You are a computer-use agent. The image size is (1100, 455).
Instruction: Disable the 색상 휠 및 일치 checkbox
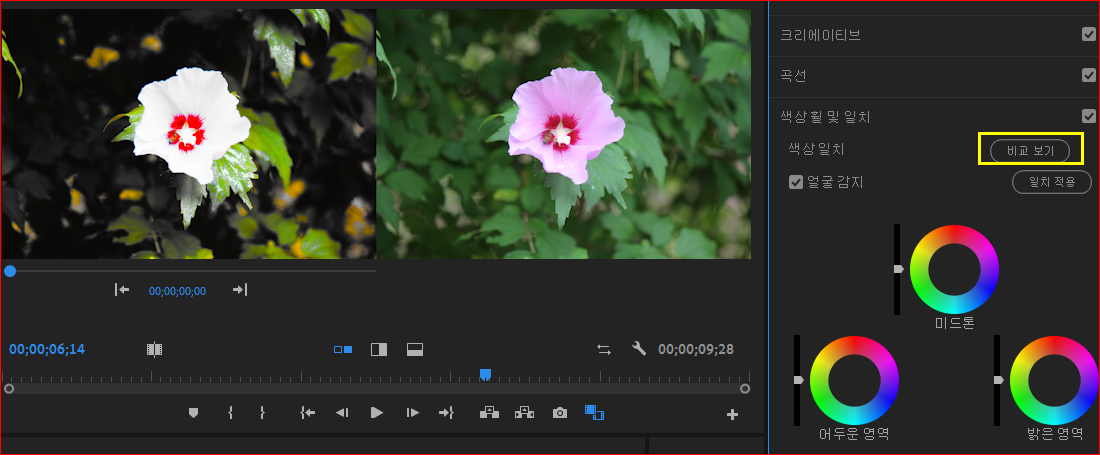click(1089, 116)
